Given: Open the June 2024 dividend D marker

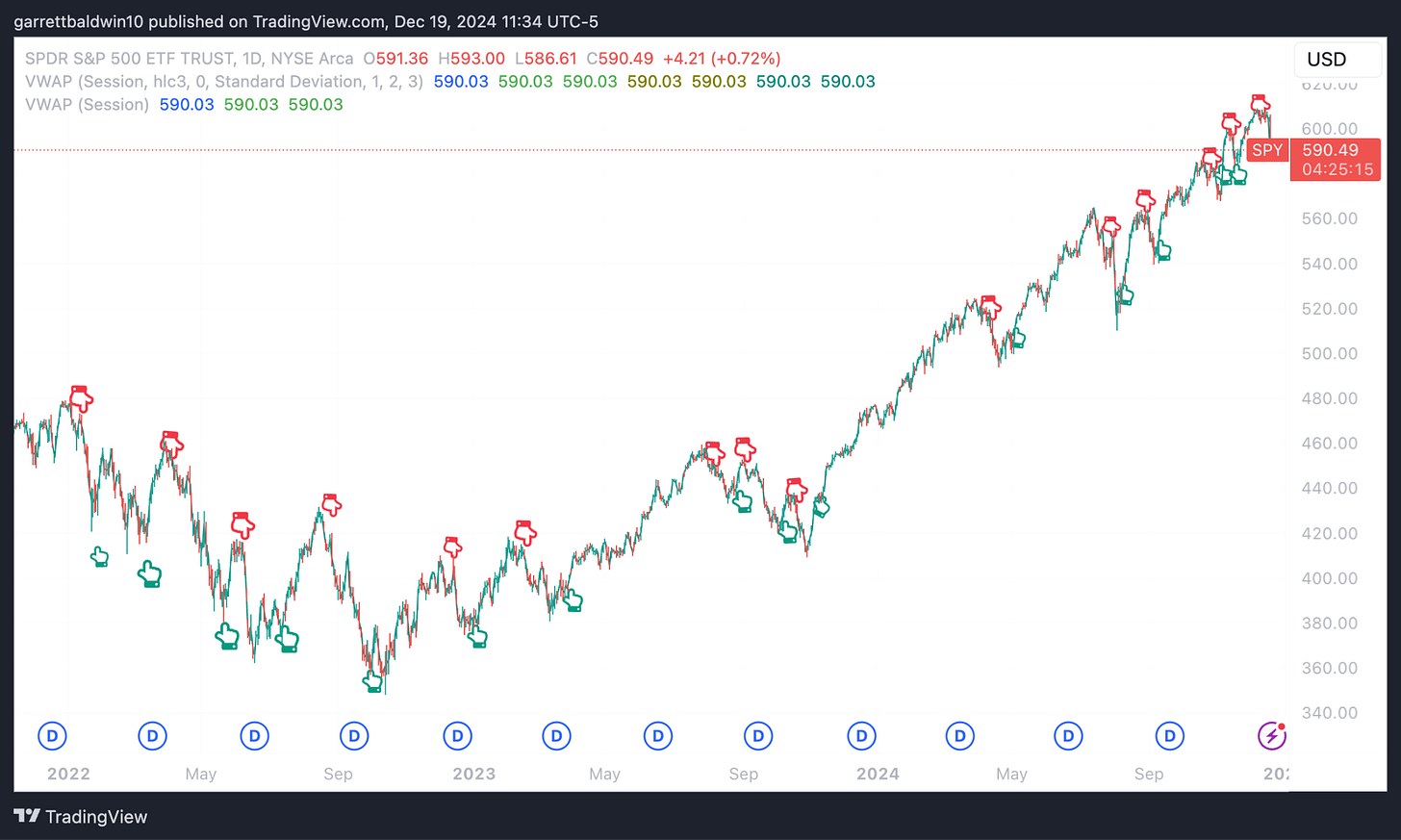Looking at the screenshot, I should [1068, 736].
